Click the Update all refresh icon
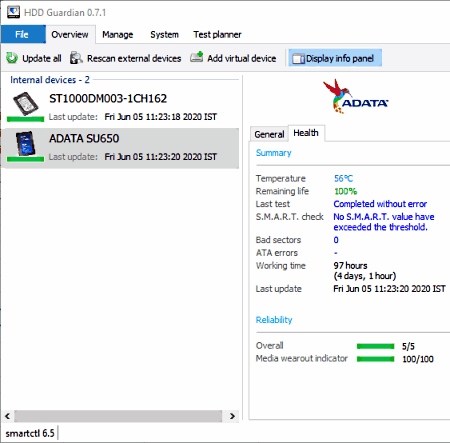Image resolution: width=450 pixels, height=443 pixels. point(12,58)
